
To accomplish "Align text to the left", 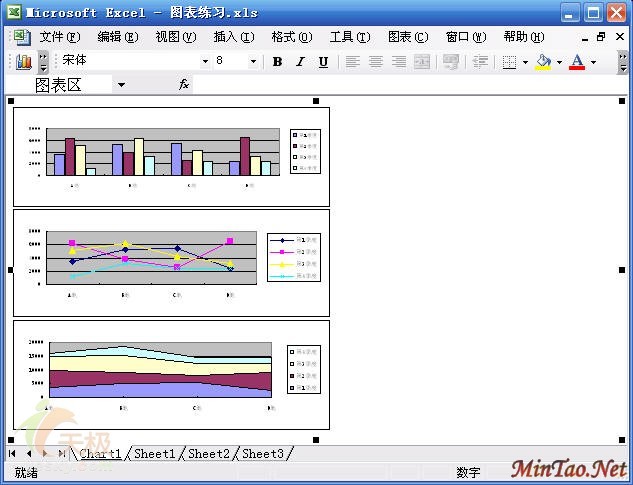I will [x=352, y=62].
